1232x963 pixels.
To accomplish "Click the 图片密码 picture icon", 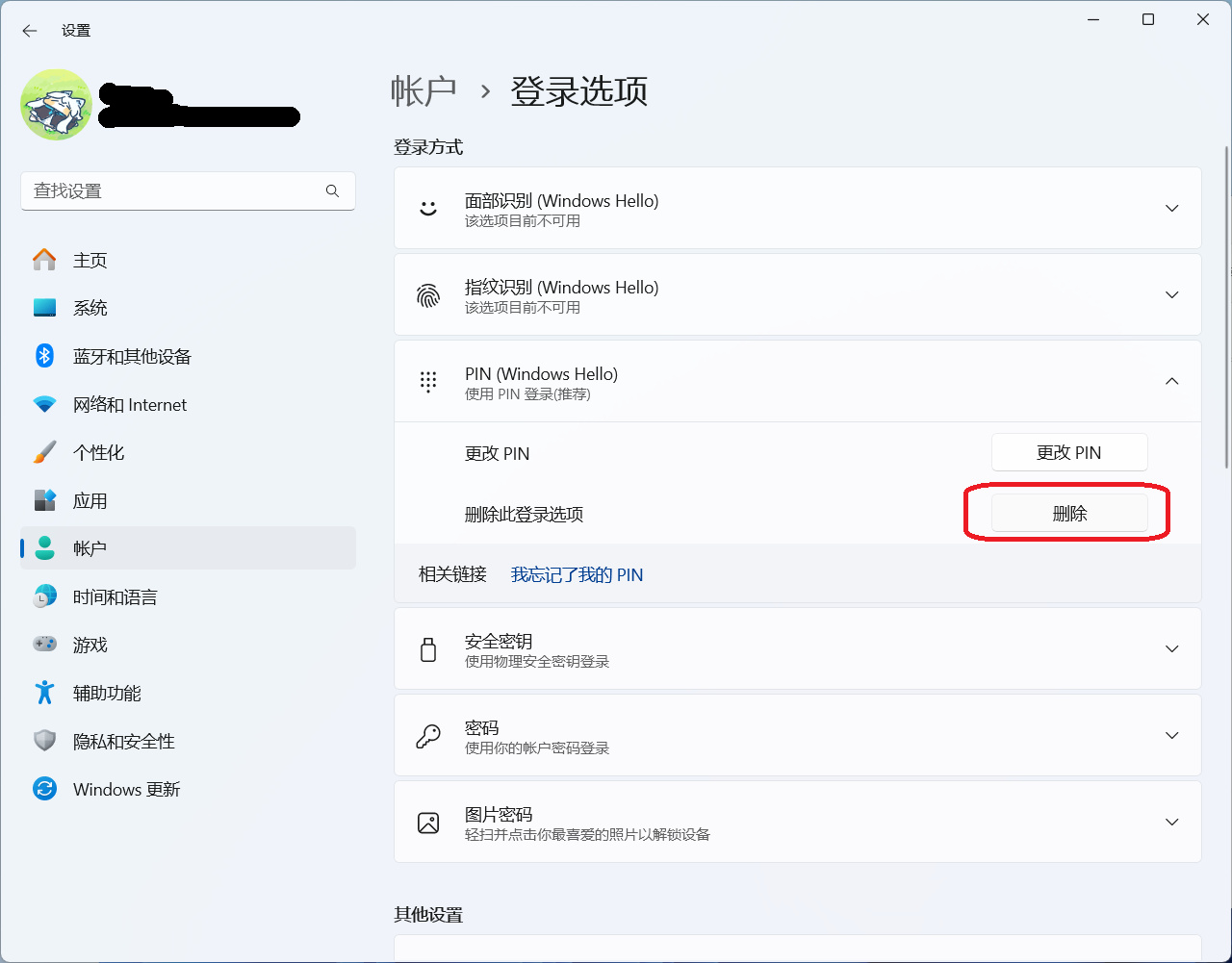I will coord(428,823).
